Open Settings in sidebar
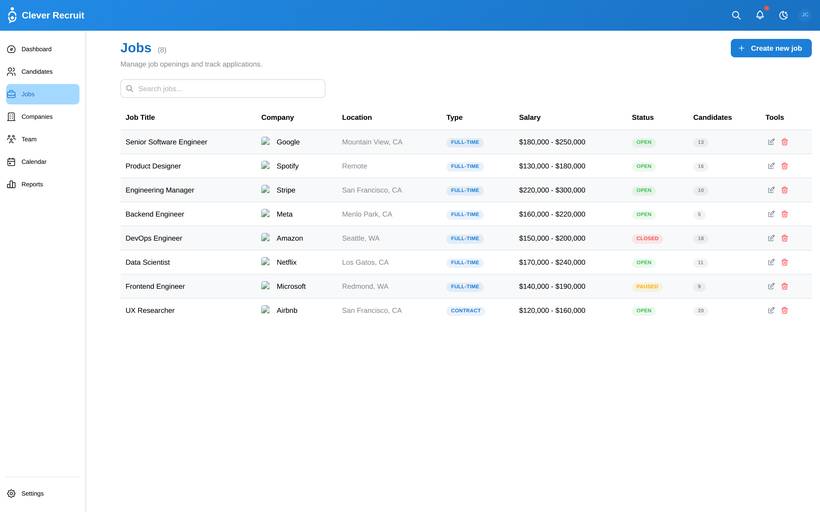 coord(43,493)
